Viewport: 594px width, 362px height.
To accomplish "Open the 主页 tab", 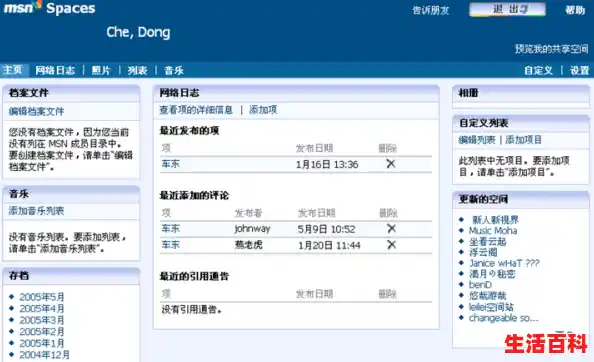I will [13, 70].
